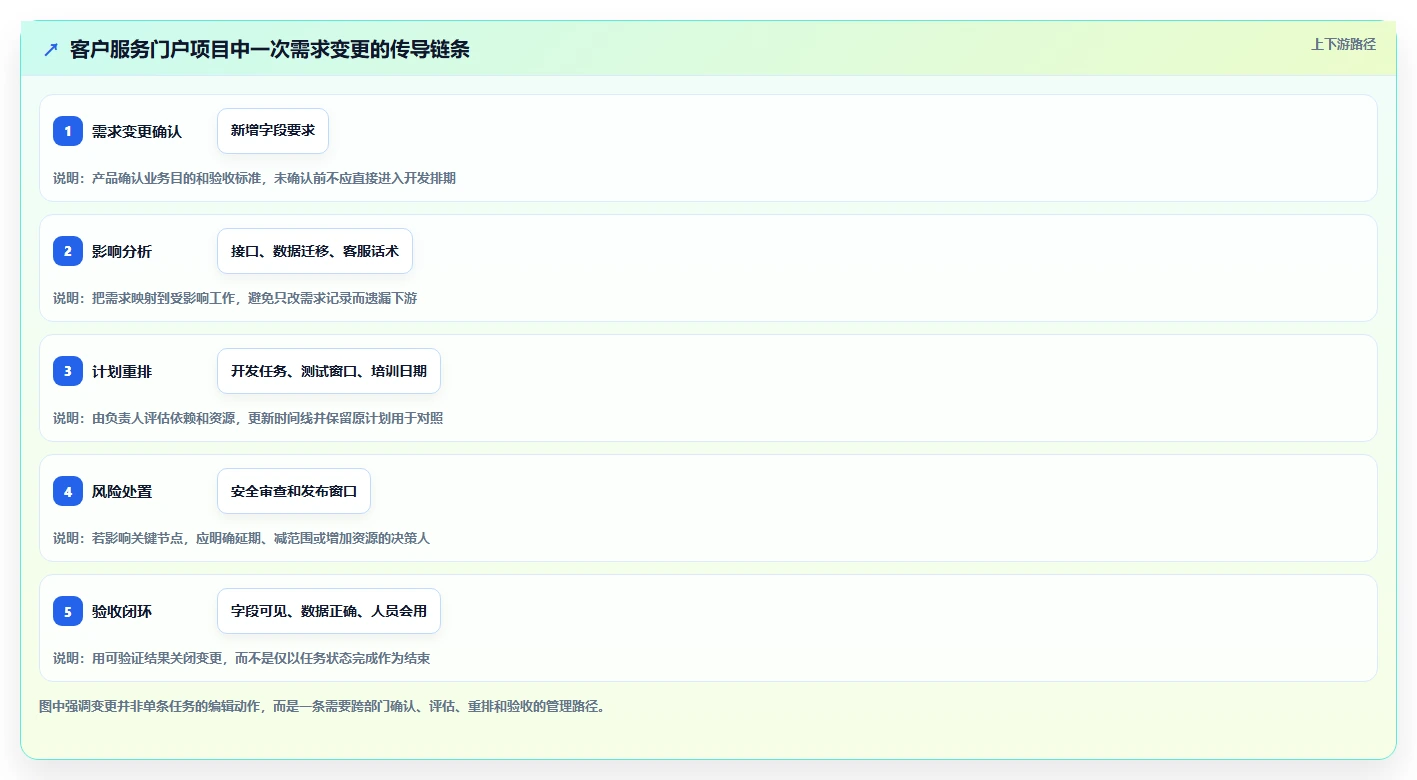This screenshot has height=780, width=1417.
Task: Click the note starting 说明：由负责人评估依赖和资源
Action: coord(248,418)
